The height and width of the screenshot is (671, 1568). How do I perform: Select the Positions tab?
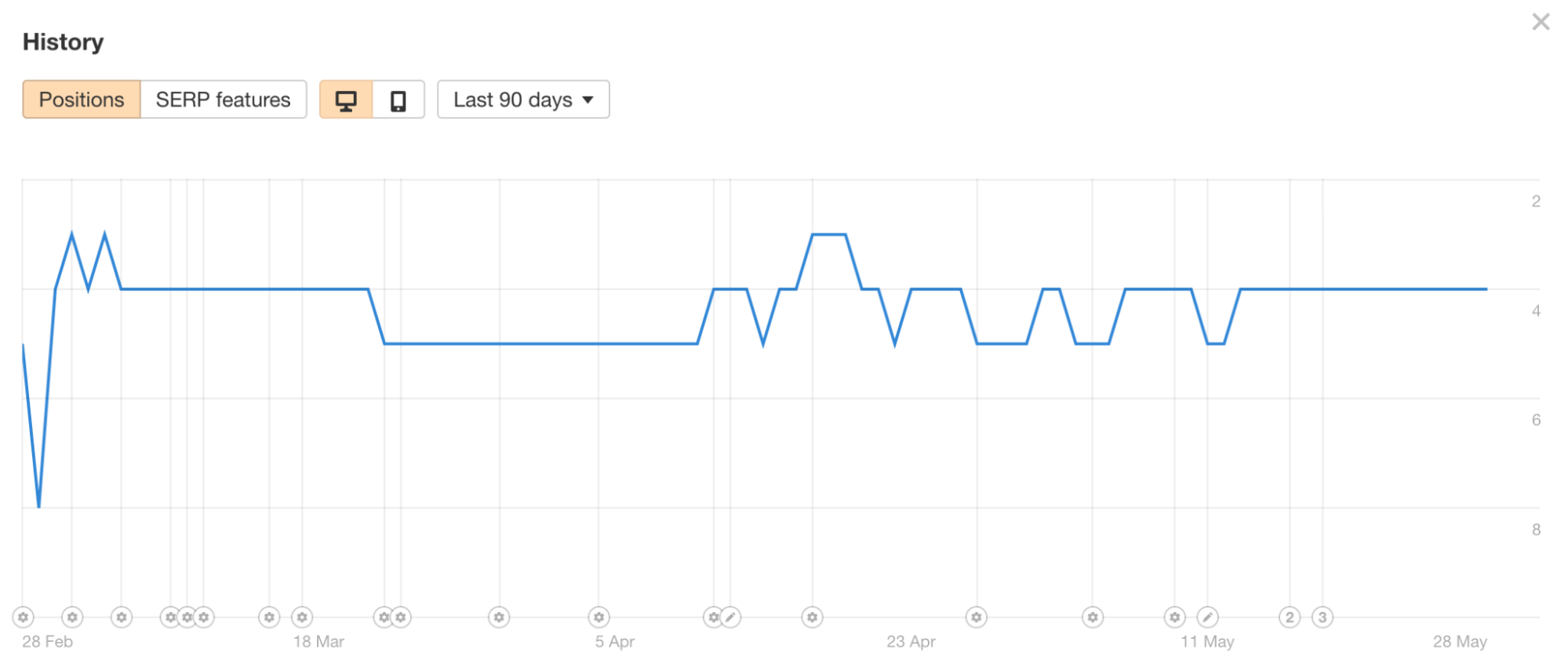click(x=81, y=99)
